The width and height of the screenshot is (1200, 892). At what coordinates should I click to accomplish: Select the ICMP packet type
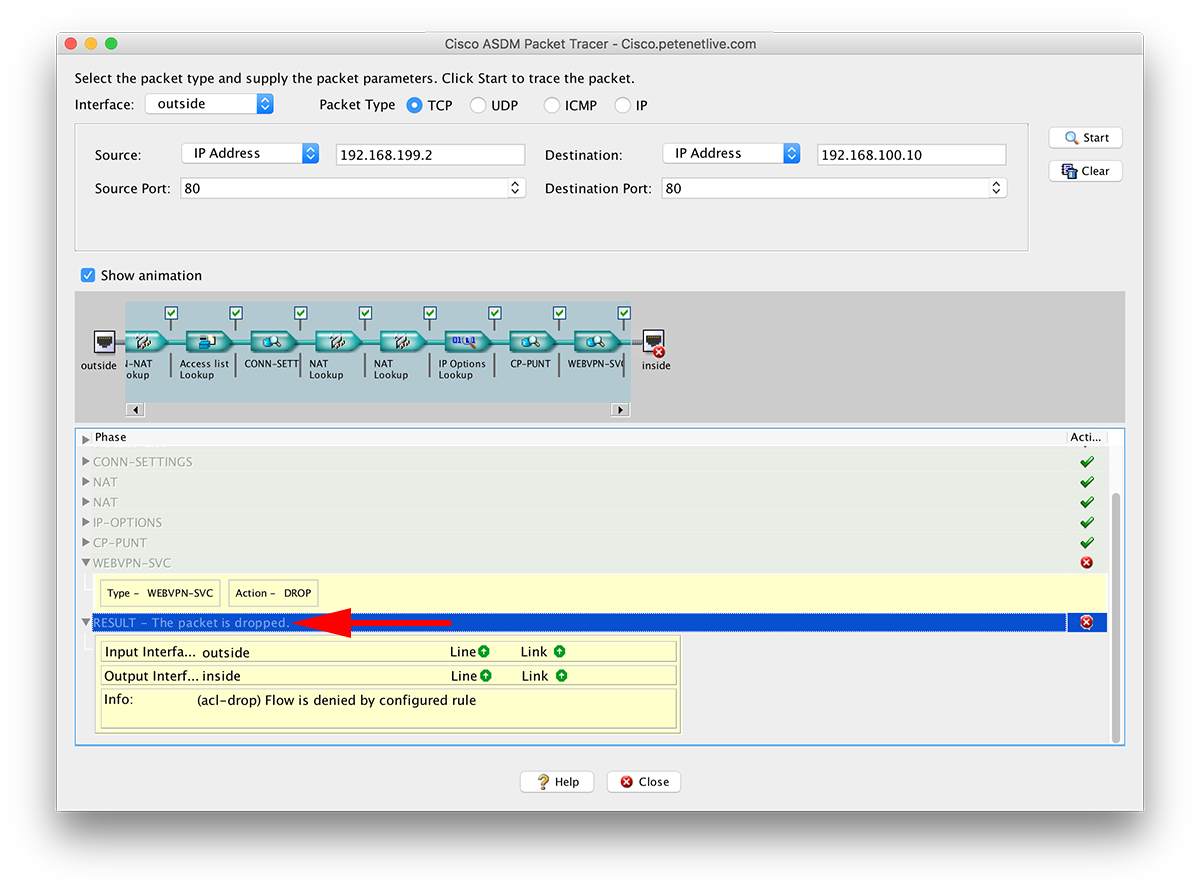point(552,105)
